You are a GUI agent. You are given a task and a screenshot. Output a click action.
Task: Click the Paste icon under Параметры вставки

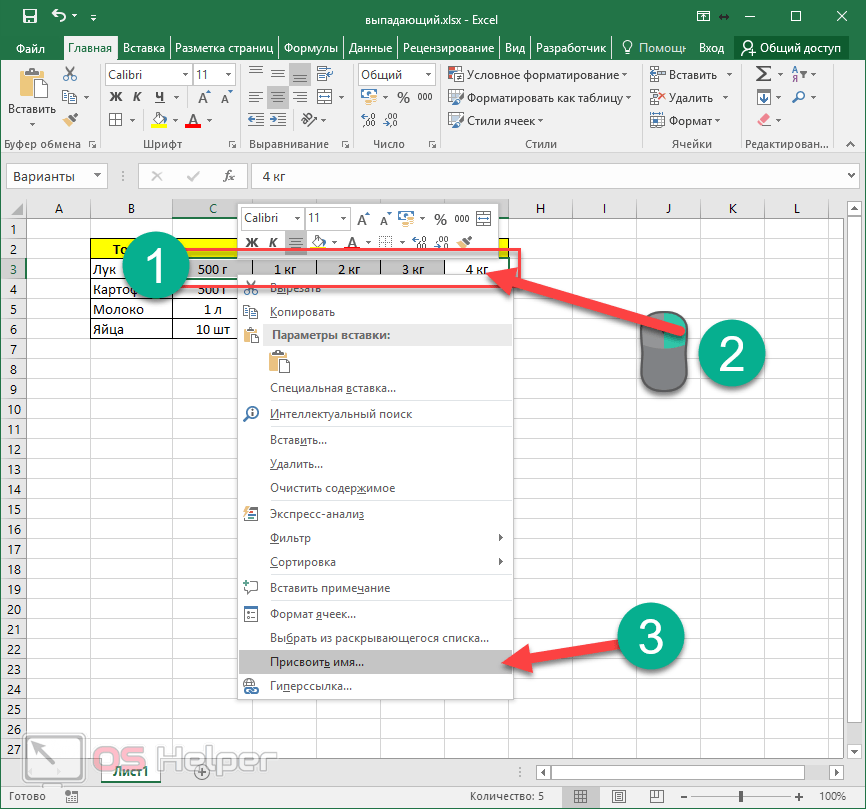(x=279, y=361)
